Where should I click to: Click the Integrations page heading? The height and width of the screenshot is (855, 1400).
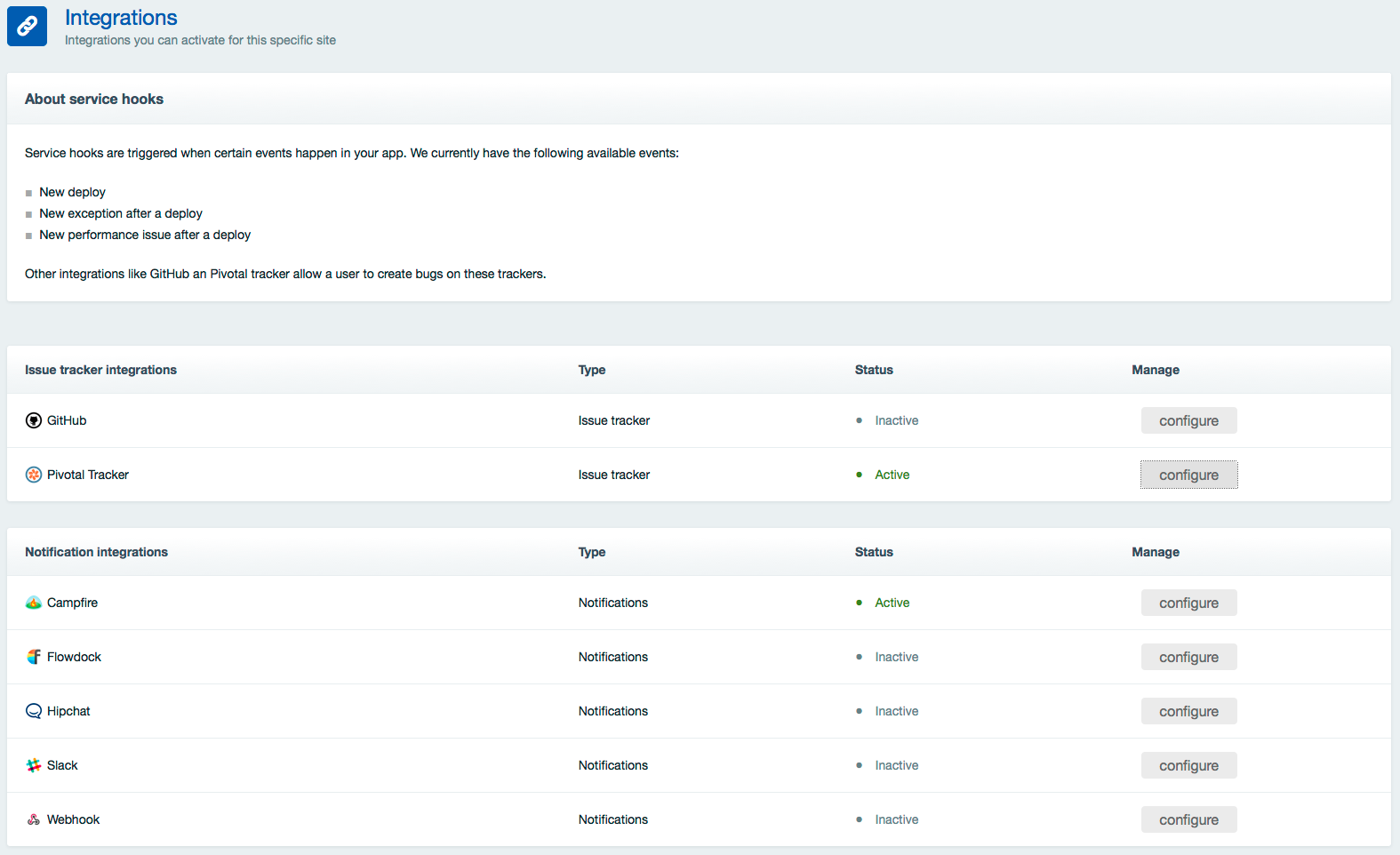point(121,18)
